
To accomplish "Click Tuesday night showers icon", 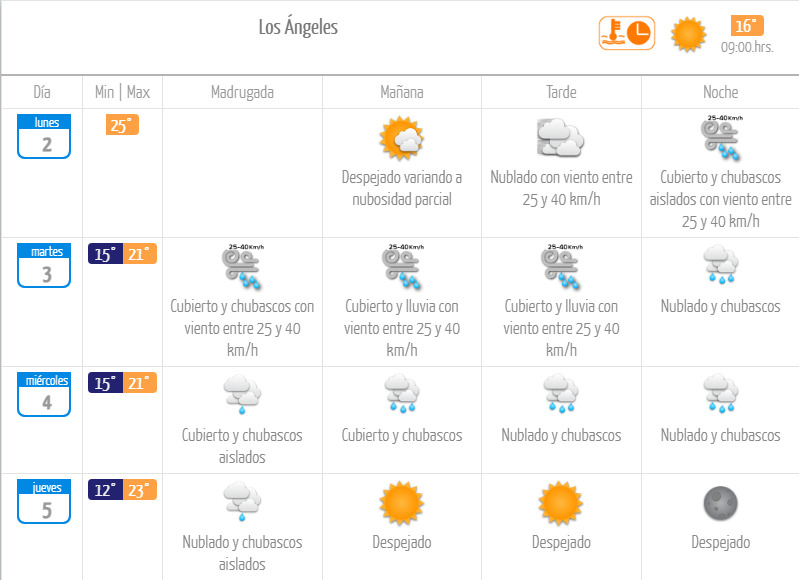I will pos(721,266).
